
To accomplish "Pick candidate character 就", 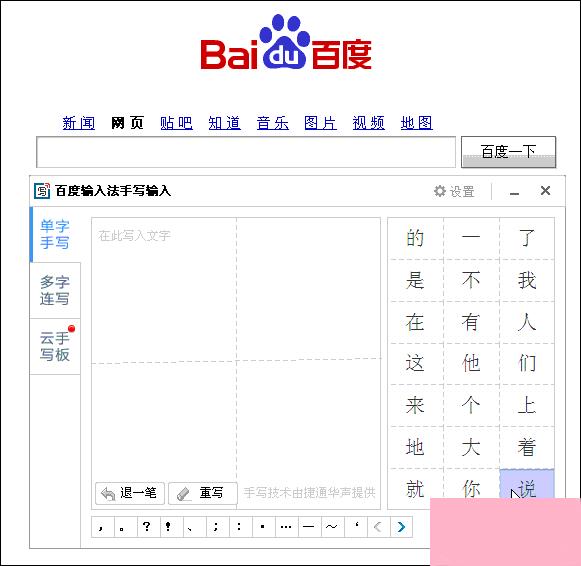I will pos(415,489).
